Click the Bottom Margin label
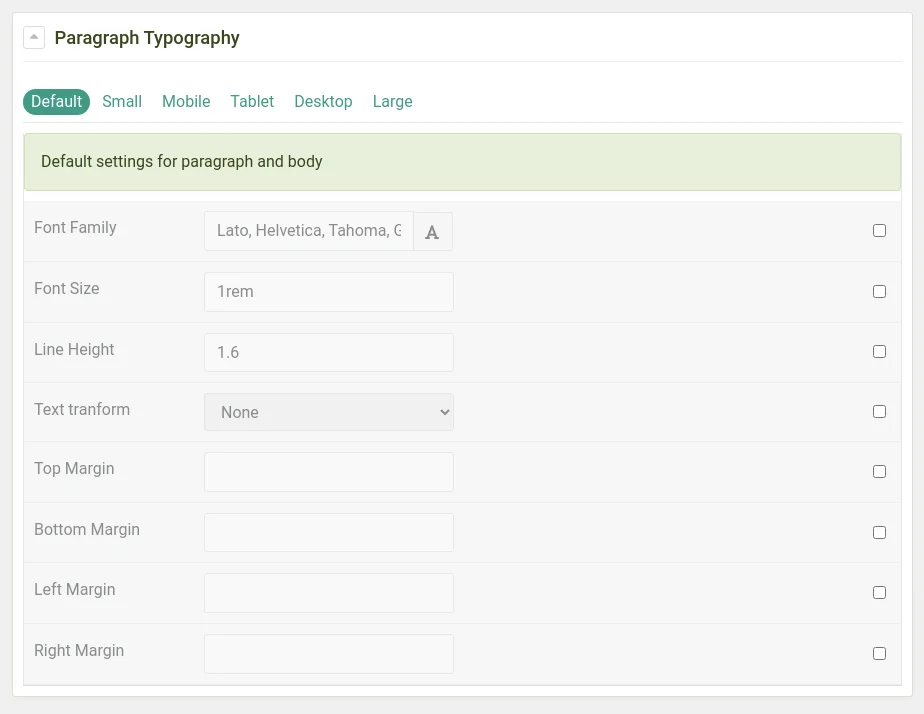The height and width of the screenshot is (714, 924). tap(87, 530)
